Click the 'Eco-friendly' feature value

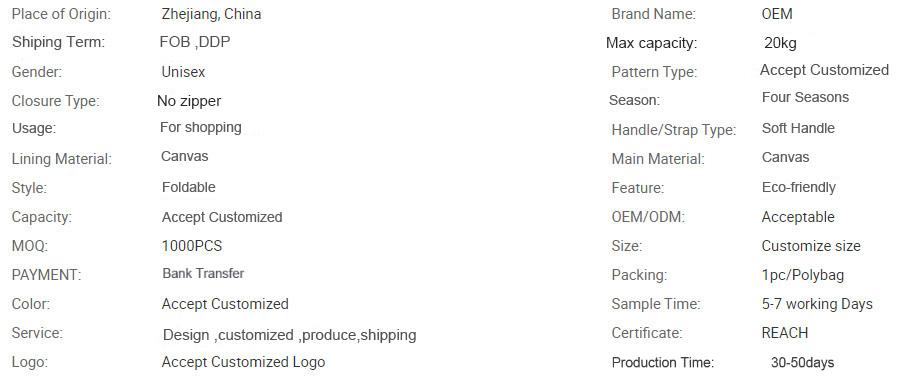point(798,187)
